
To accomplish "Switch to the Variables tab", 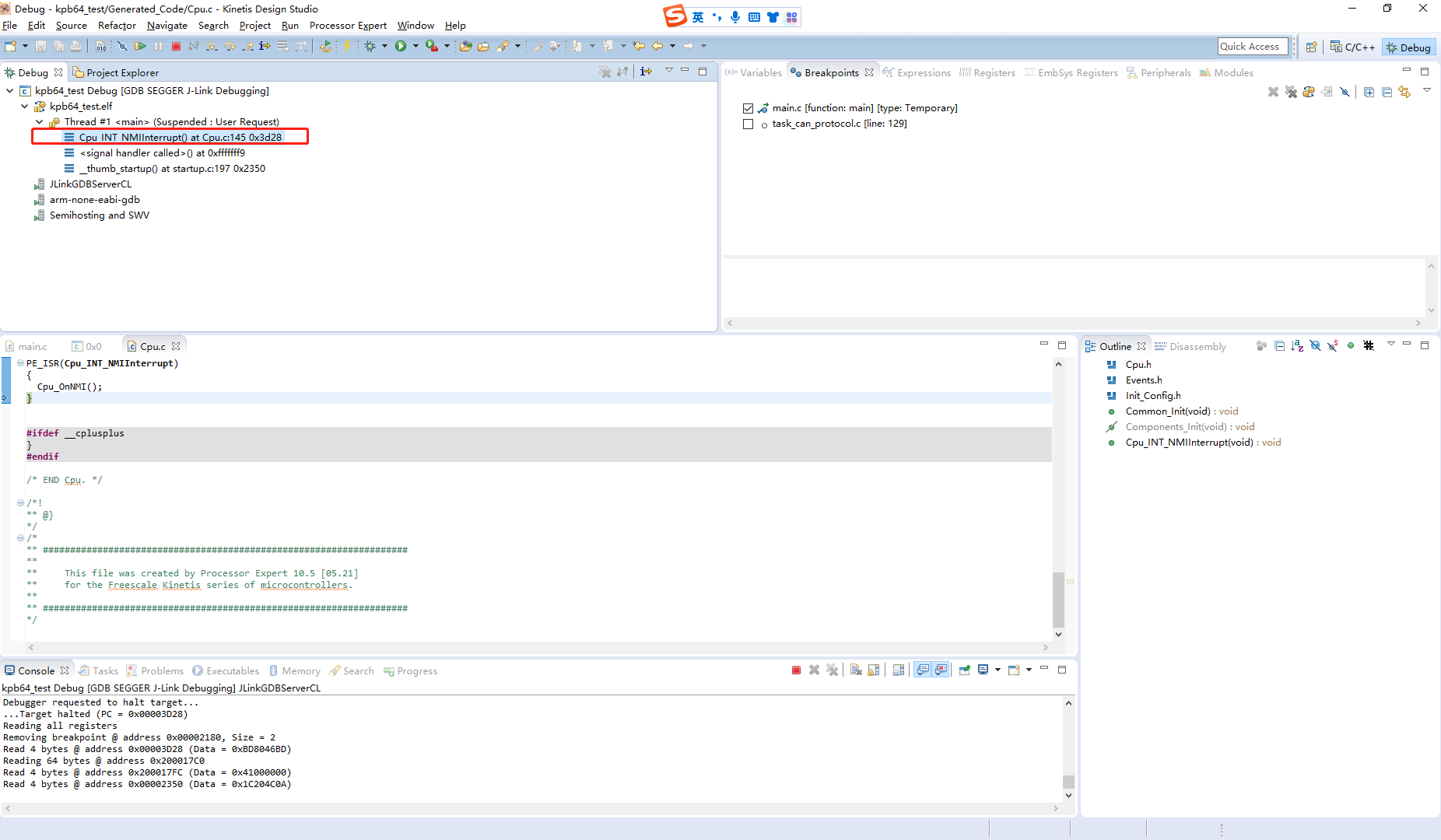I will [x=753, y=72].
